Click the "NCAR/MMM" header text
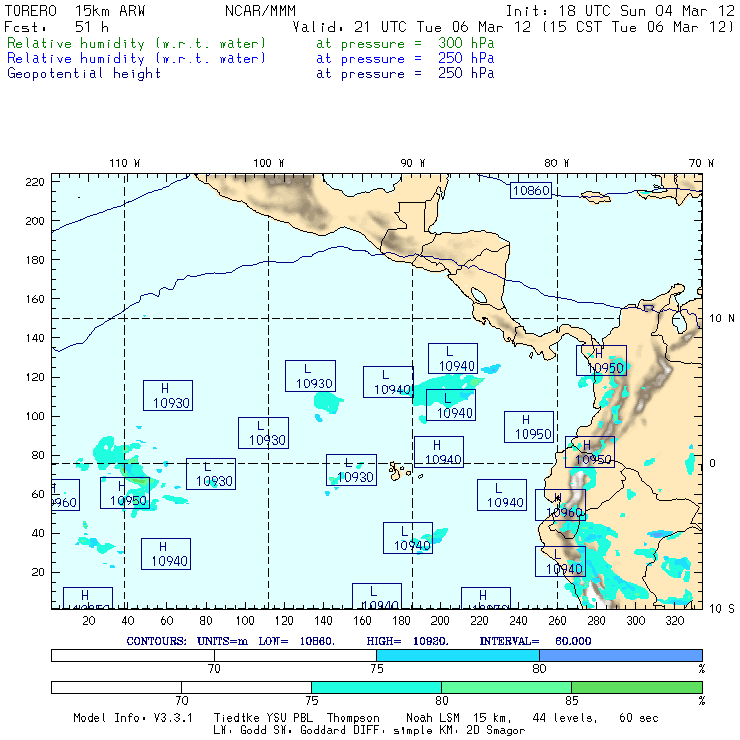 [x=260, y=11]
